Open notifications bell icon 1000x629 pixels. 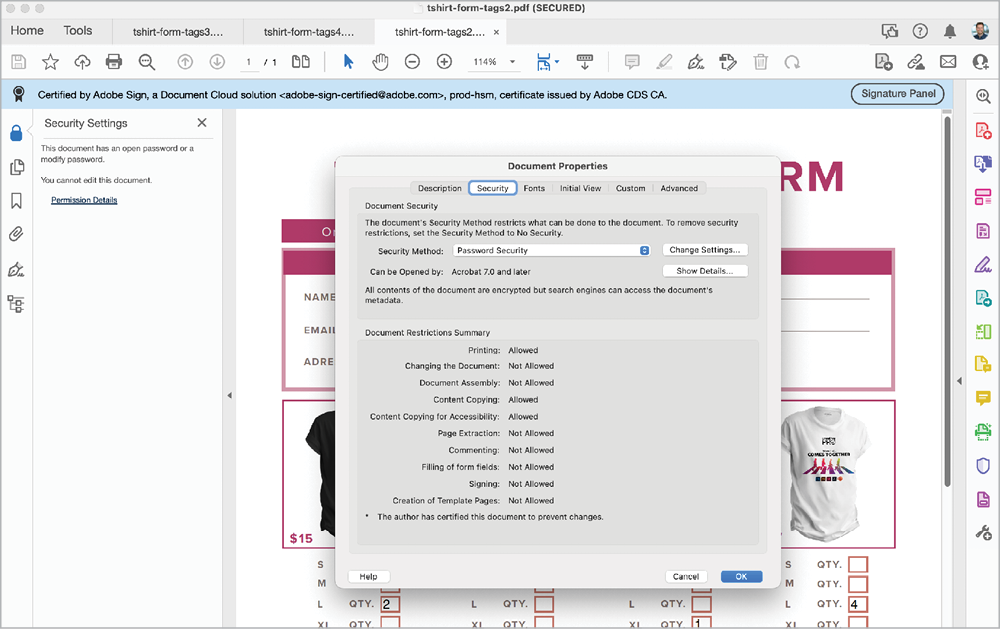coord(950,31)
